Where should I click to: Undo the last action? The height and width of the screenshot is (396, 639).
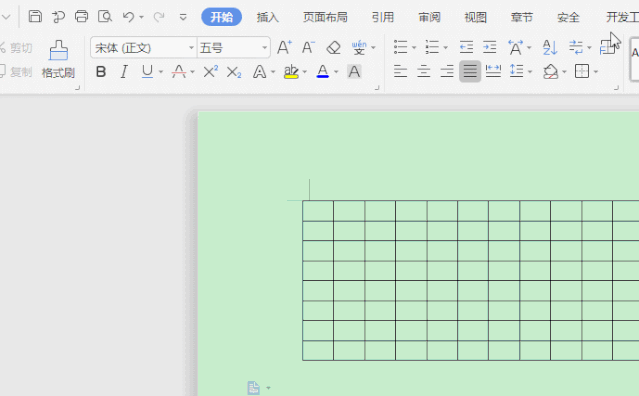click(x=128, y=17)
